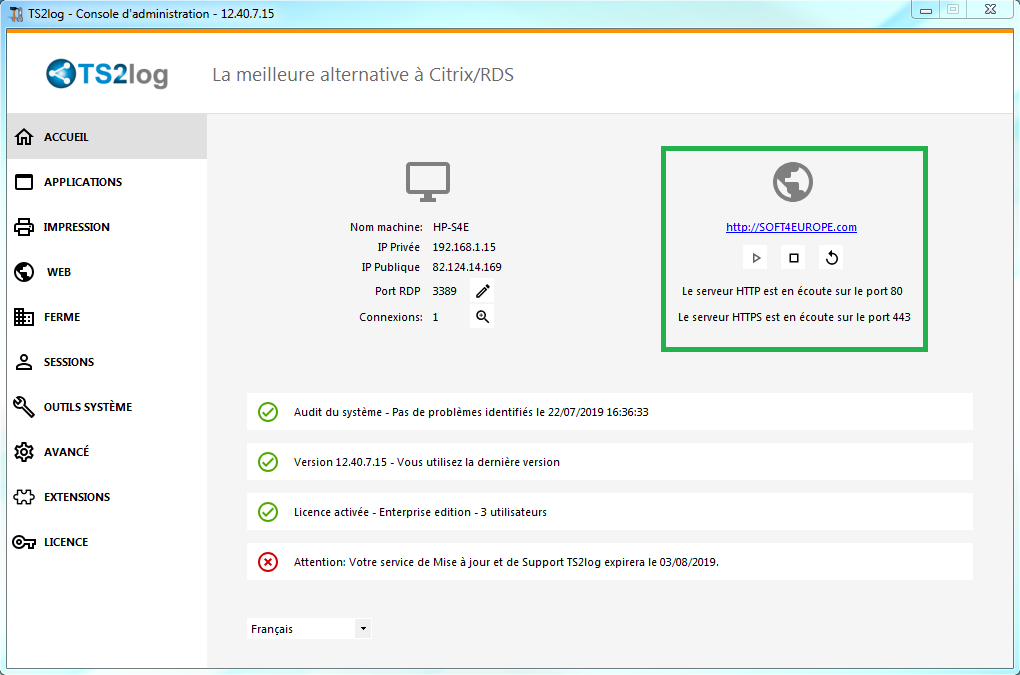The width and height of the screenshot is (1020, 675).
Task: Click the house icon beside ACCUEIL
Action: pos(24,137)
